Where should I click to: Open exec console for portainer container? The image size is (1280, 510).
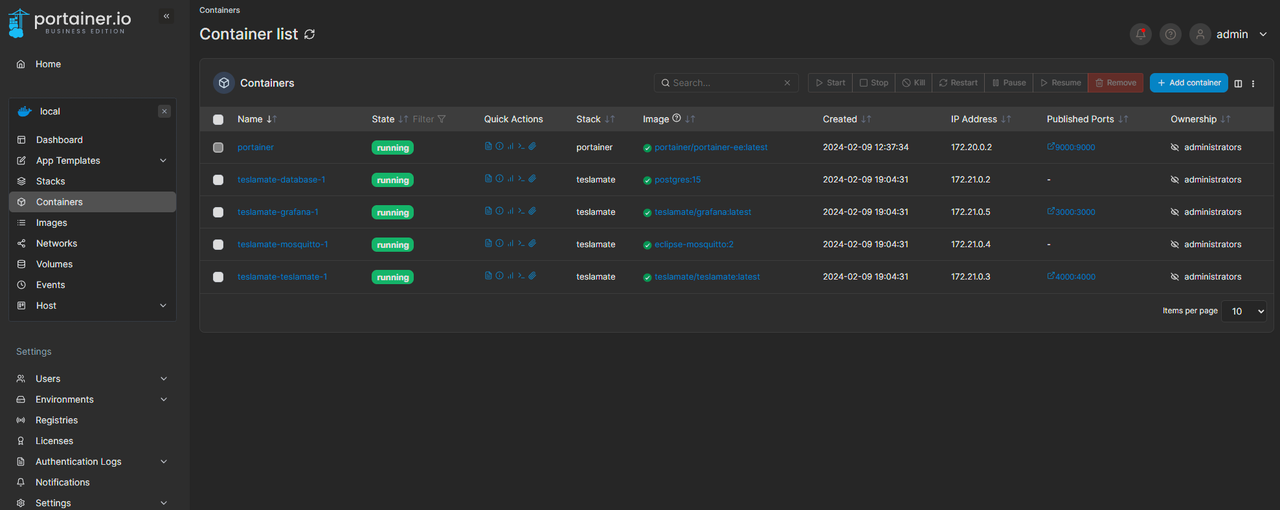[521, 146]
